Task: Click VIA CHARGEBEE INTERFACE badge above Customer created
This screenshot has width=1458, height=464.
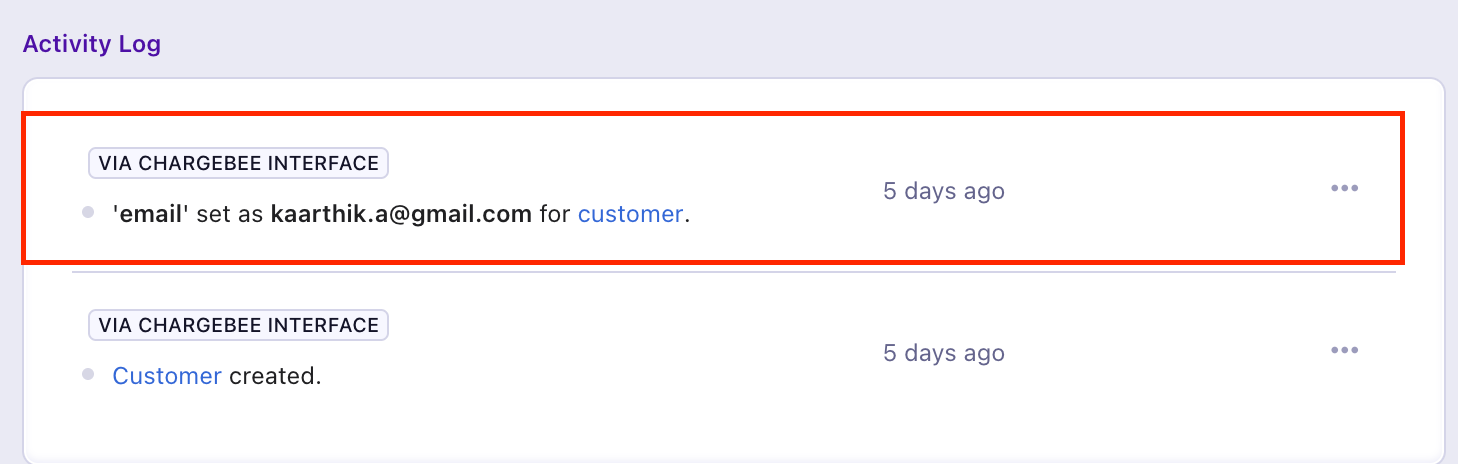Action: point(238,325)
